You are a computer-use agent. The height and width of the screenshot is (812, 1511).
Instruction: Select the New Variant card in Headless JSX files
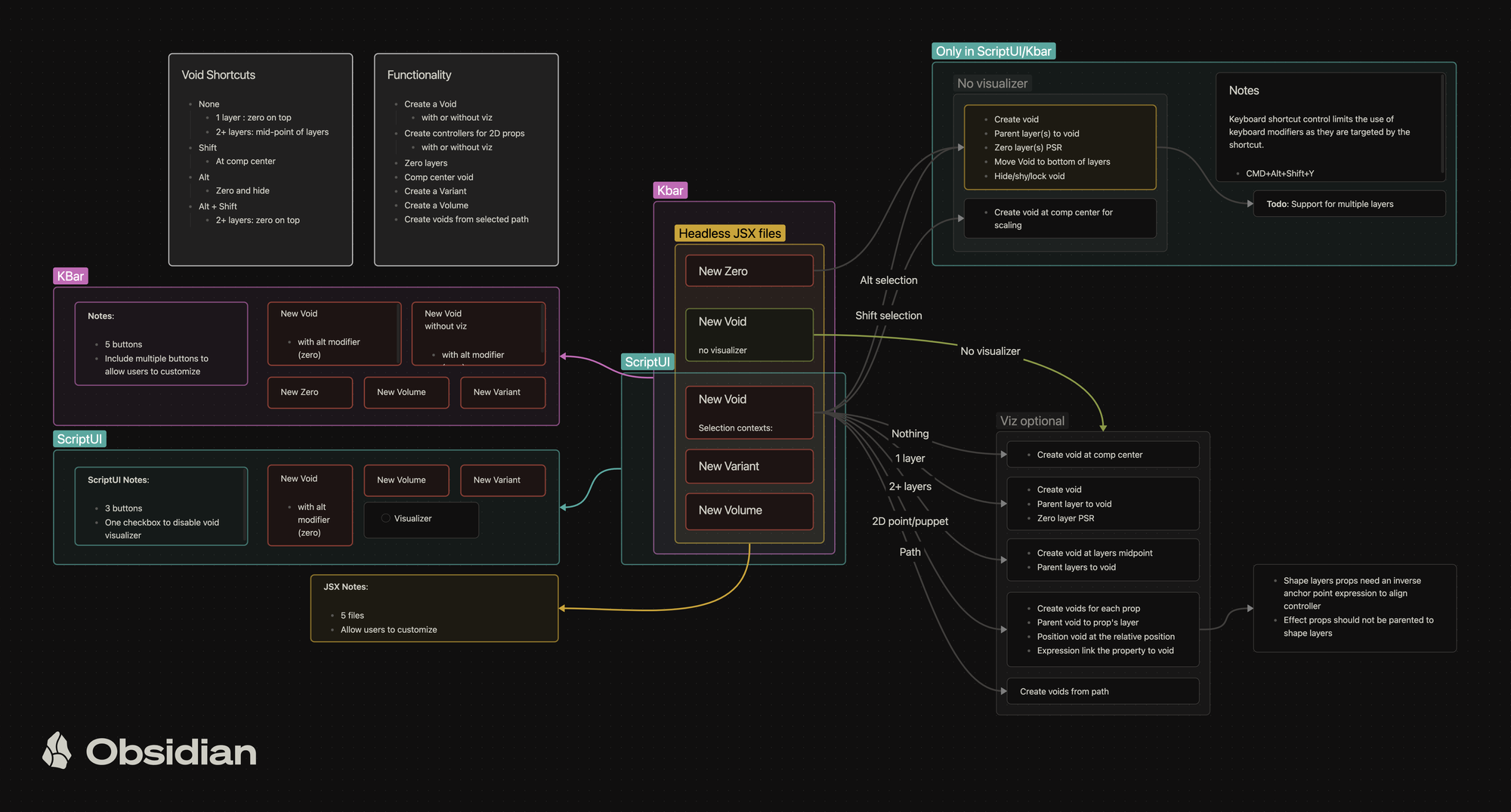[x=749, y=466]
